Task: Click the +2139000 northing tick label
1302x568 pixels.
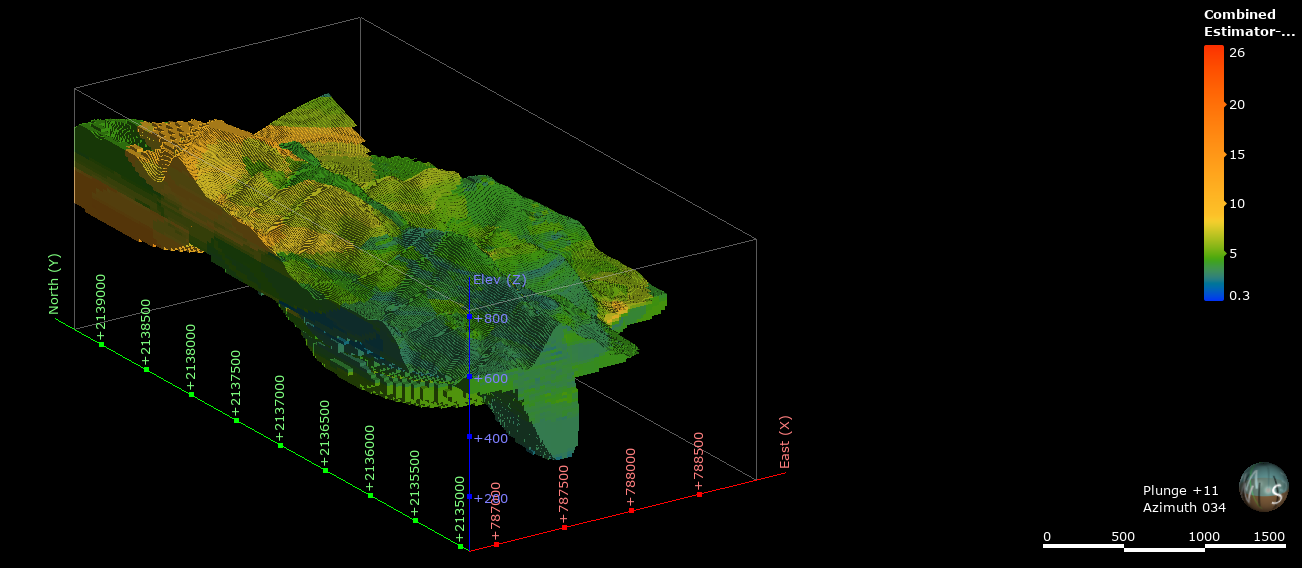Action: 101,306
